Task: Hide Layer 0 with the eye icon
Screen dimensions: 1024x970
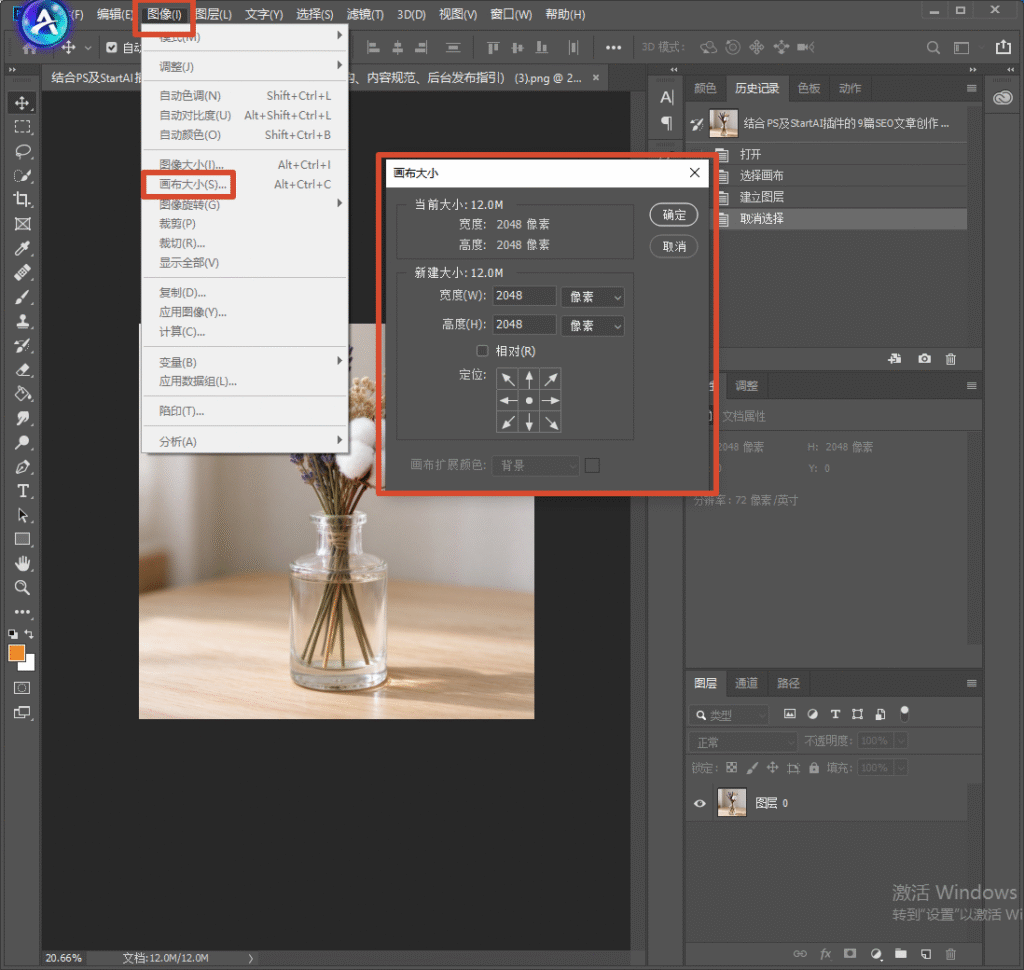Action: coord(699,803)
